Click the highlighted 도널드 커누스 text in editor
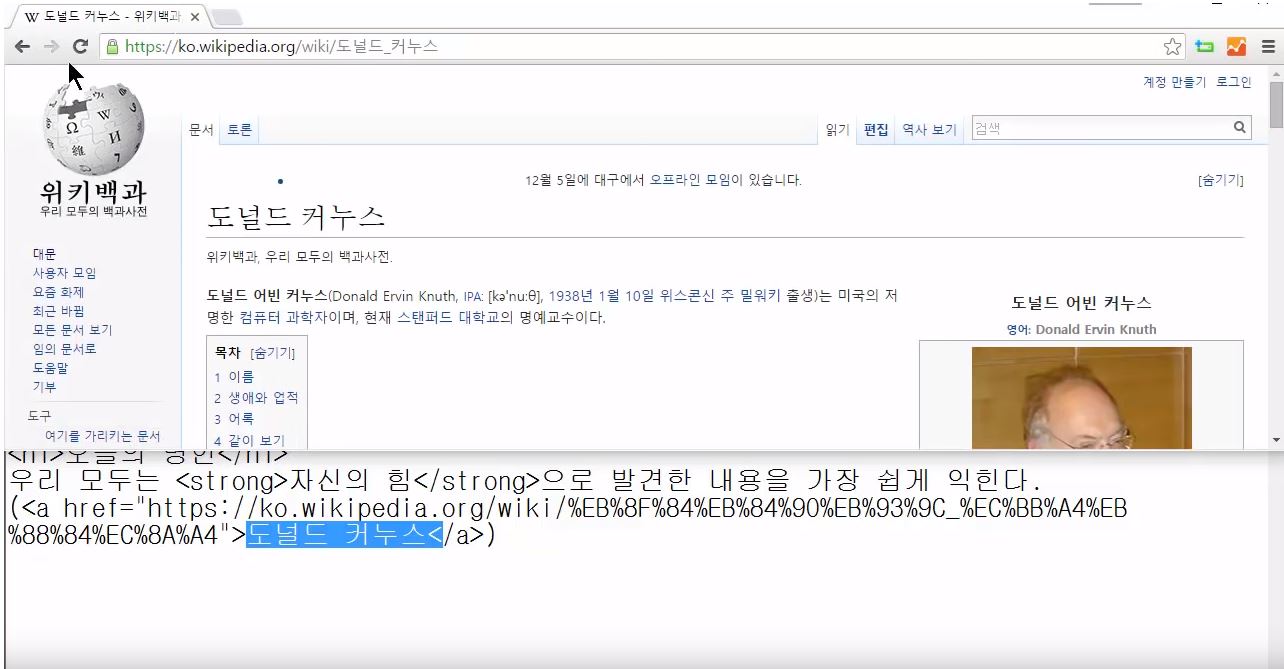Viewport: 1284px width, 669px height. [x=344, y=535]
